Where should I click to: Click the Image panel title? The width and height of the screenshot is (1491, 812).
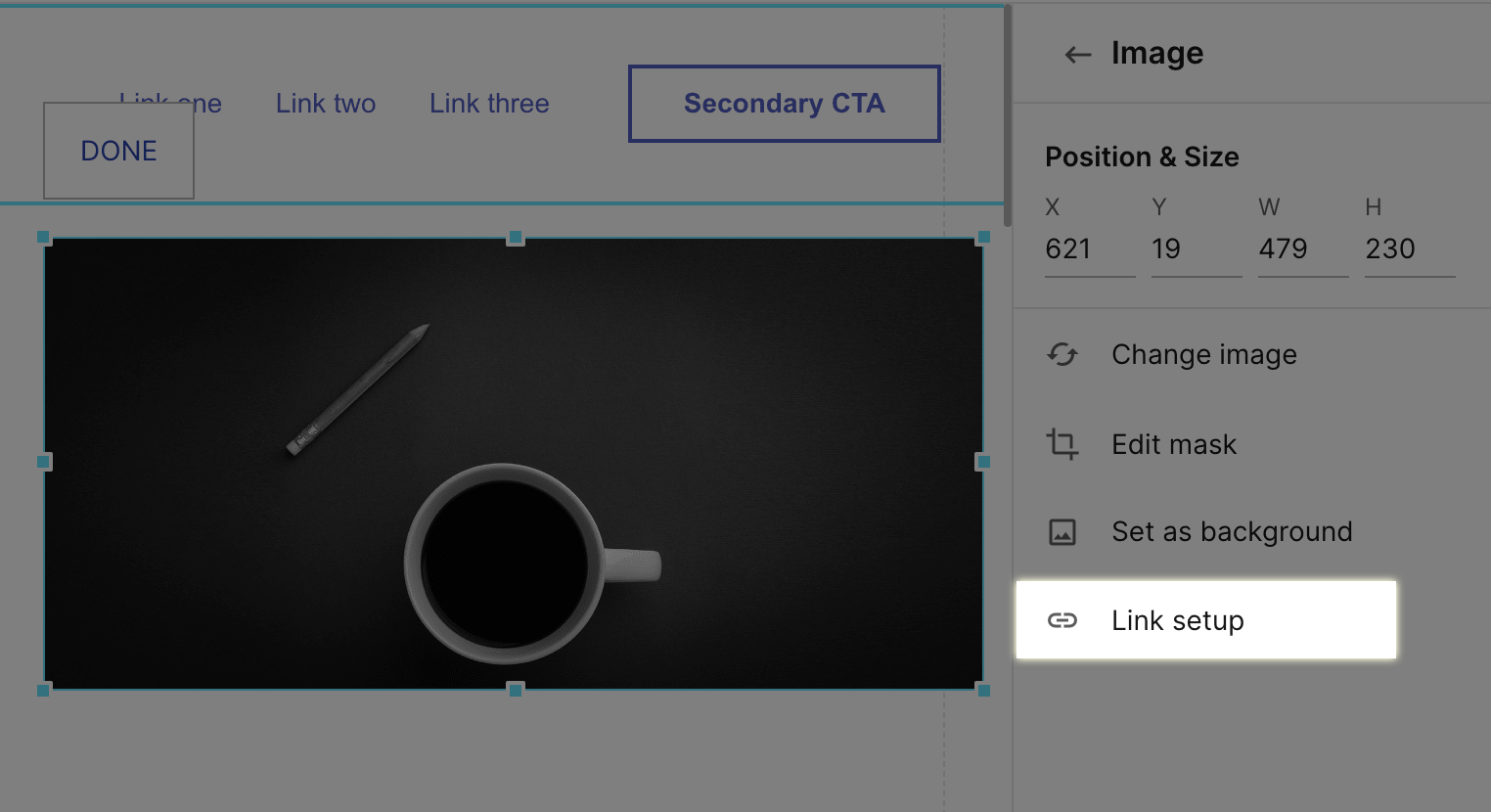click(1157, 53)
